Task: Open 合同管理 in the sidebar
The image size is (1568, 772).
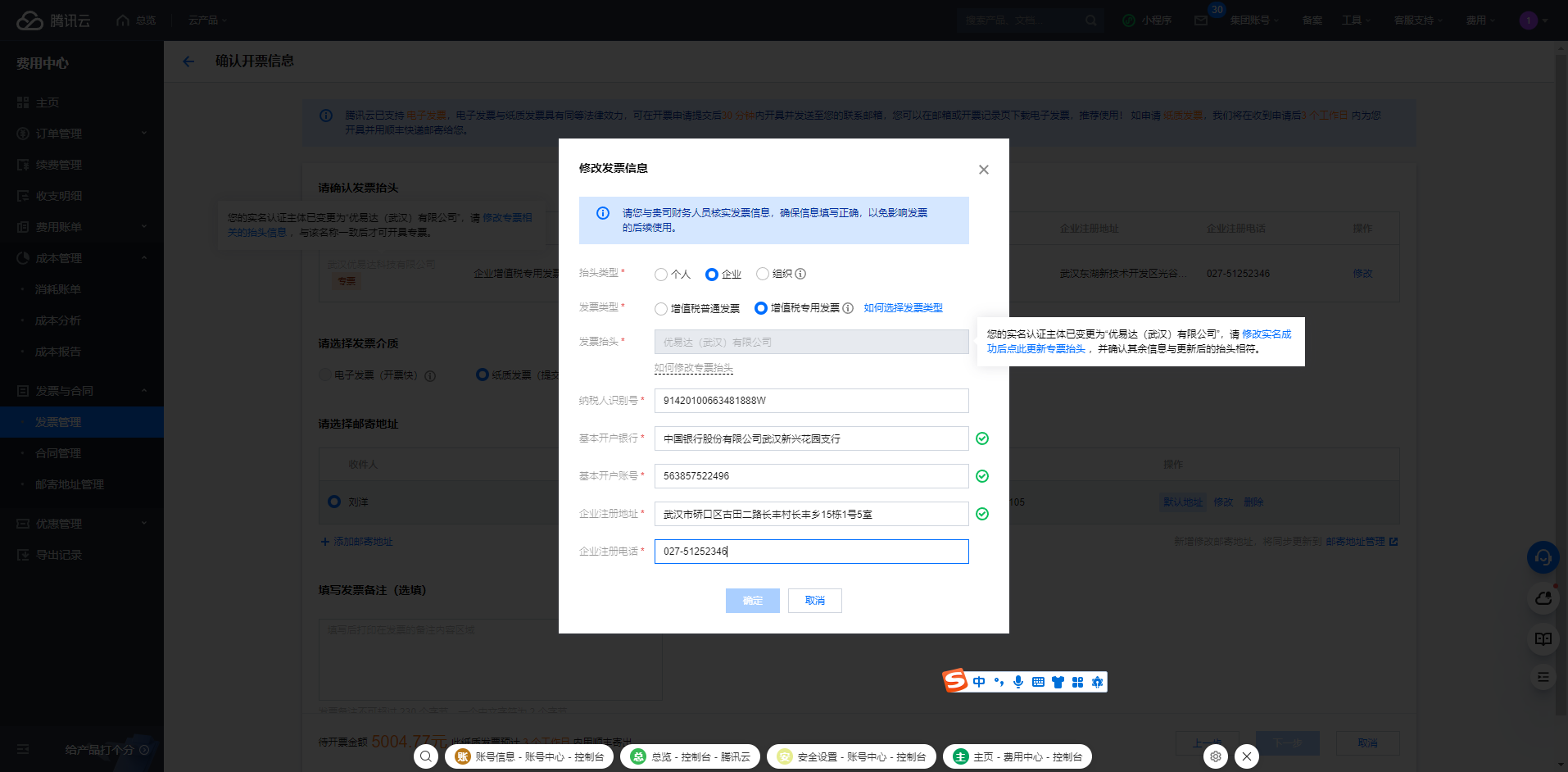Action: (58, 453)
